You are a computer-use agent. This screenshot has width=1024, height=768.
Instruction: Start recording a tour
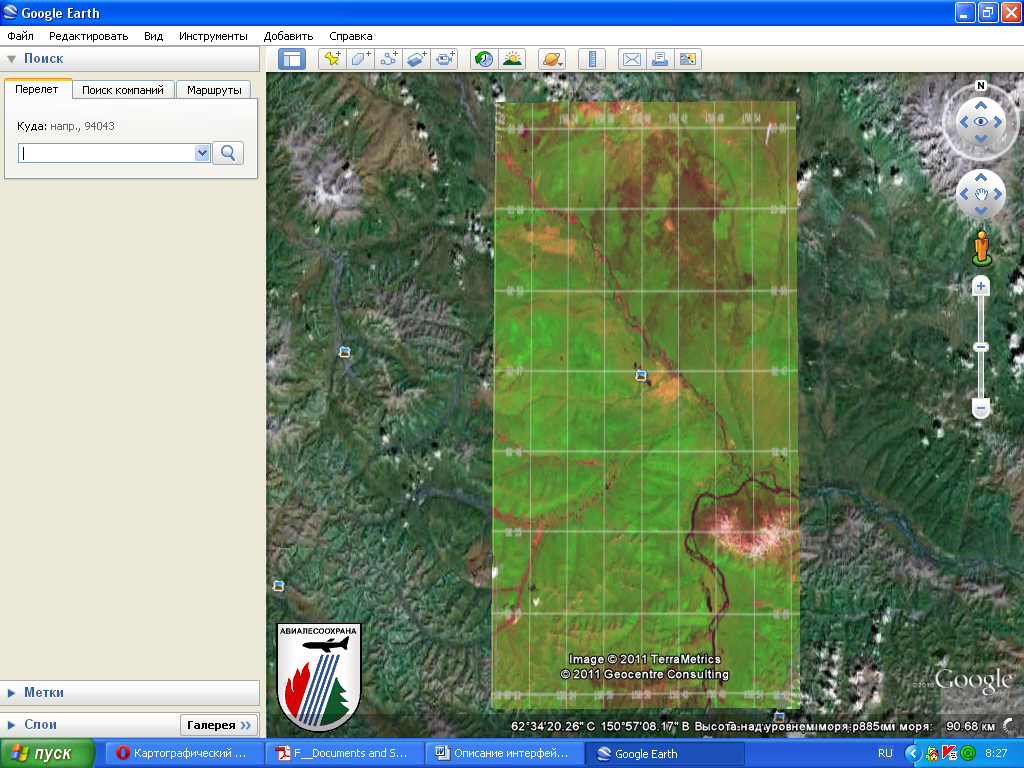coord(446,58)
